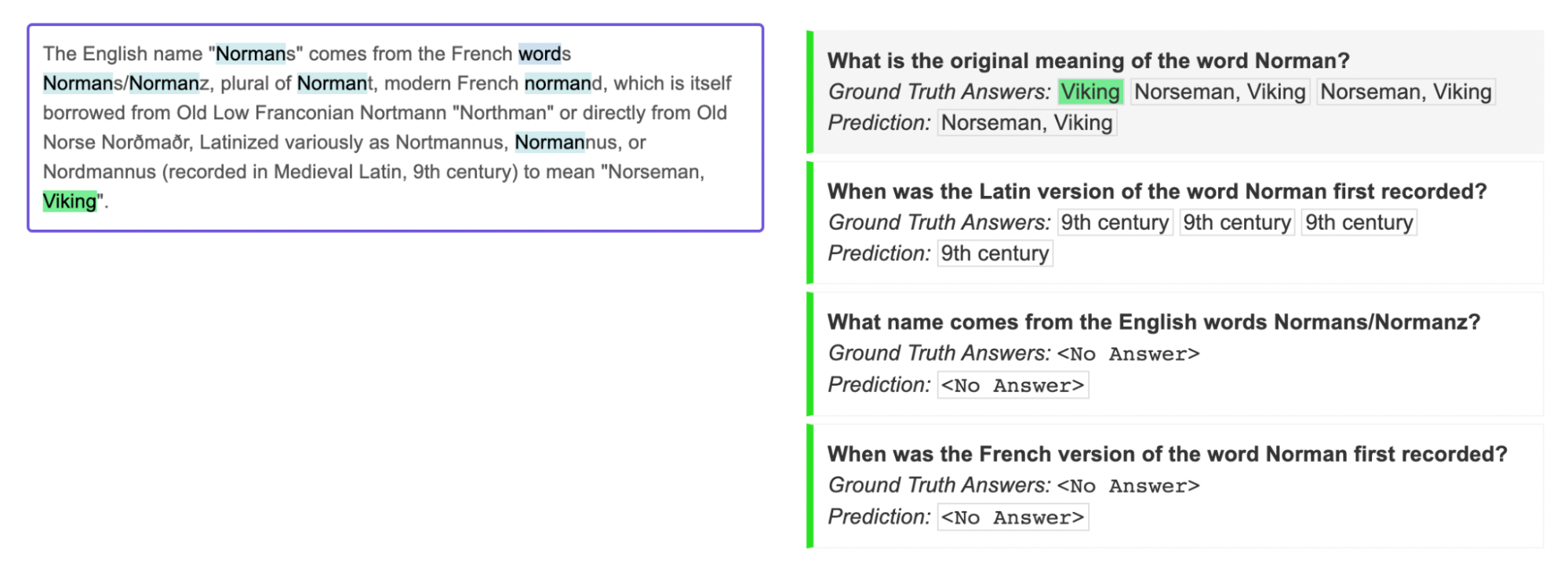Viewport: 1568px width, 574px height.
Task: Select the question about the French version of Norman
Action: click(x=1166, y=454)
